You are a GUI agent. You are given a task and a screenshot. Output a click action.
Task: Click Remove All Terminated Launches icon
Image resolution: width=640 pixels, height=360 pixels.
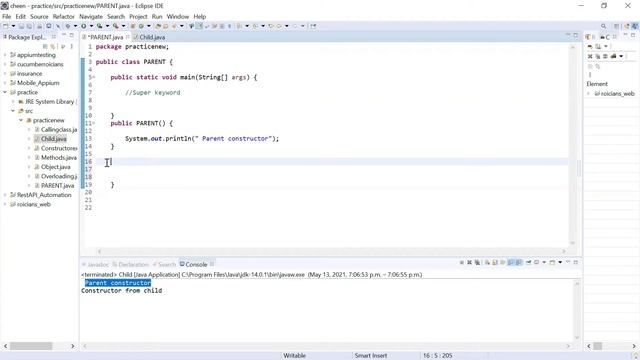click(x=477, y=262)
